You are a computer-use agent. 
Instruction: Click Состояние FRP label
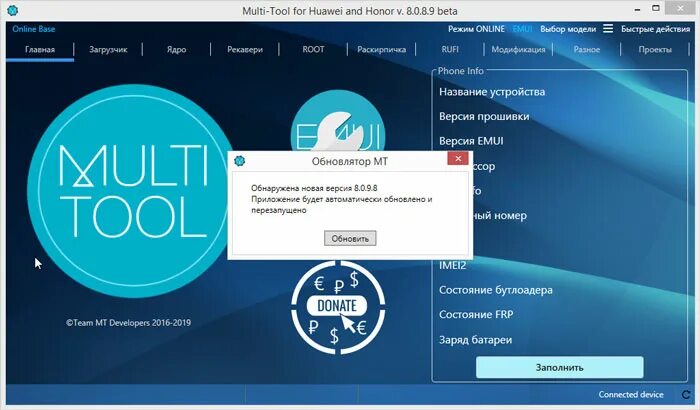[476, 314]
